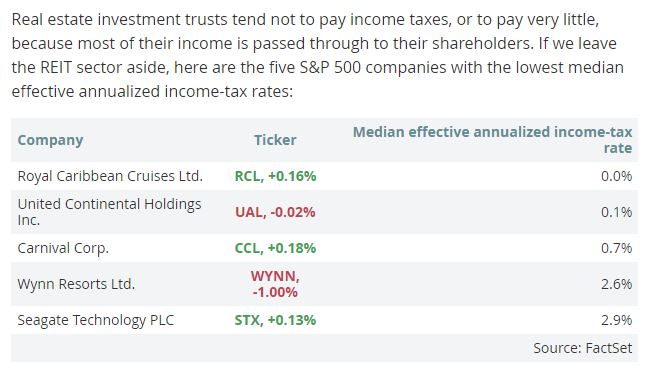Click the Source: FactSet text
The height and width of the screenshot is (371, 649).
583,348
